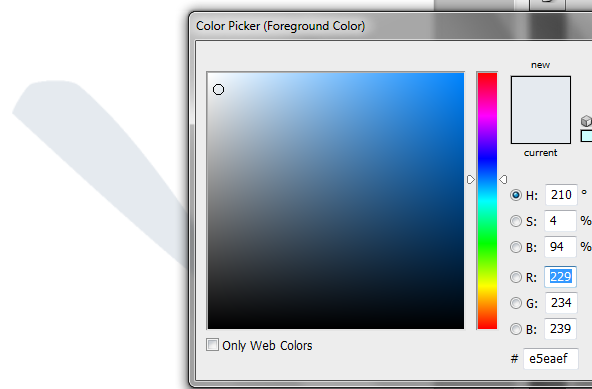Click the S field showing 4

click(x=560, y=221)
